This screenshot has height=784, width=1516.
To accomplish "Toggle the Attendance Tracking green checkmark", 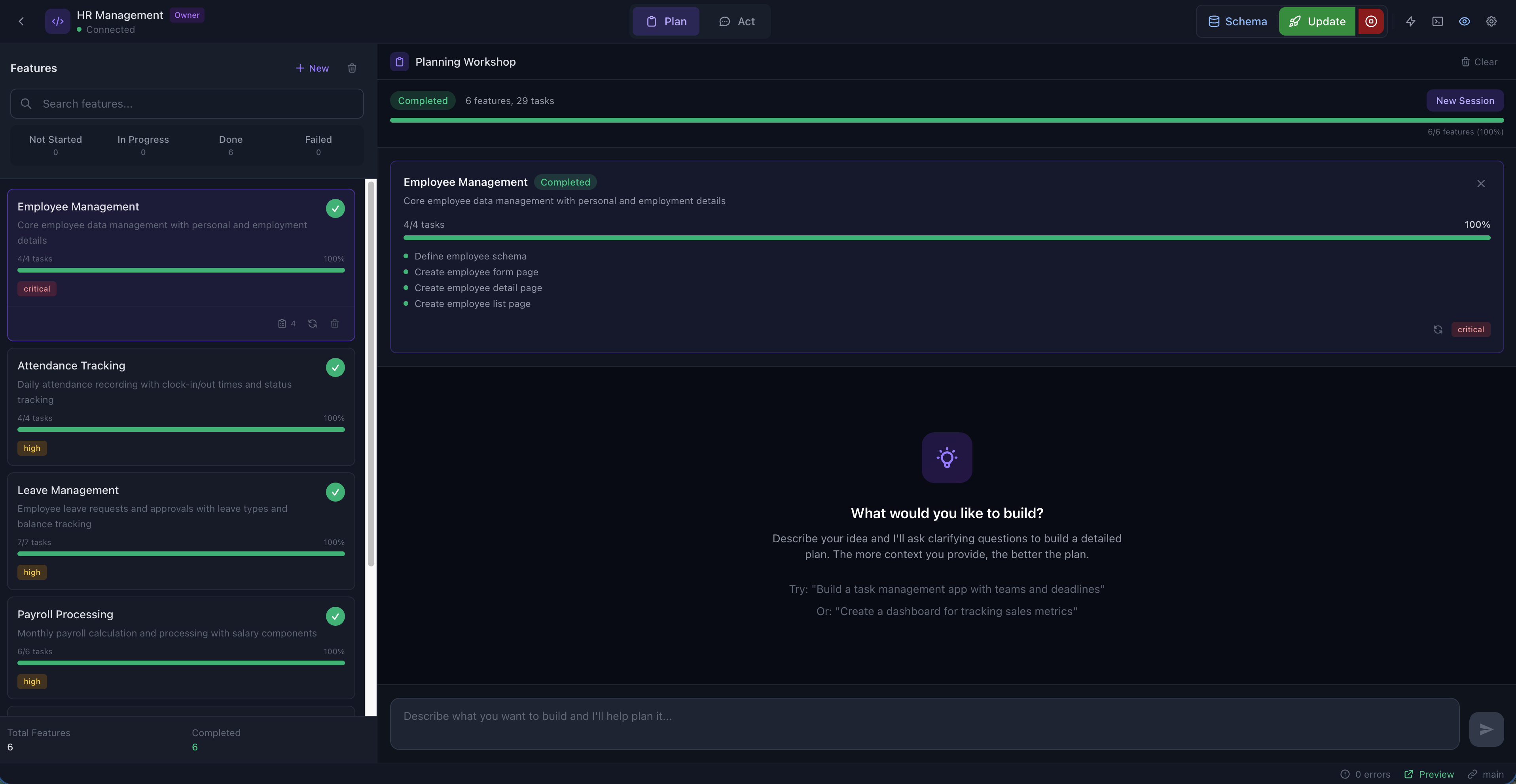I will [x=335, y=367].
